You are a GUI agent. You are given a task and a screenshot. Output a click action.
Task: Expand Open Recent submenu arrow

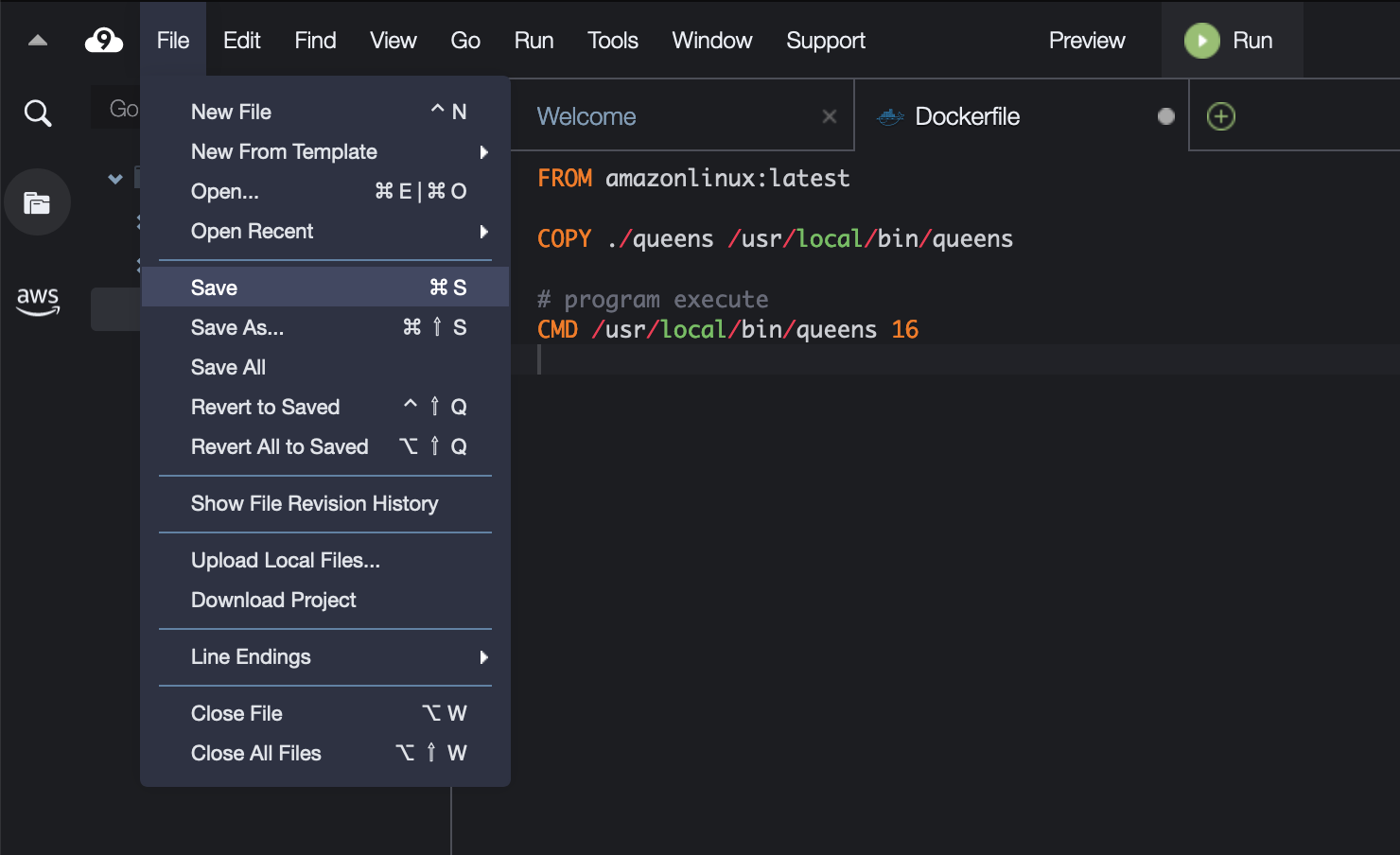point(484,232)
